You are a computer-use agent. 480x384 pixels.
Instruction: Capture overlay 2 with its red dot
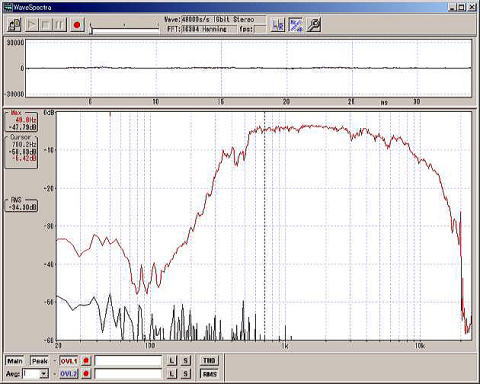86,374
